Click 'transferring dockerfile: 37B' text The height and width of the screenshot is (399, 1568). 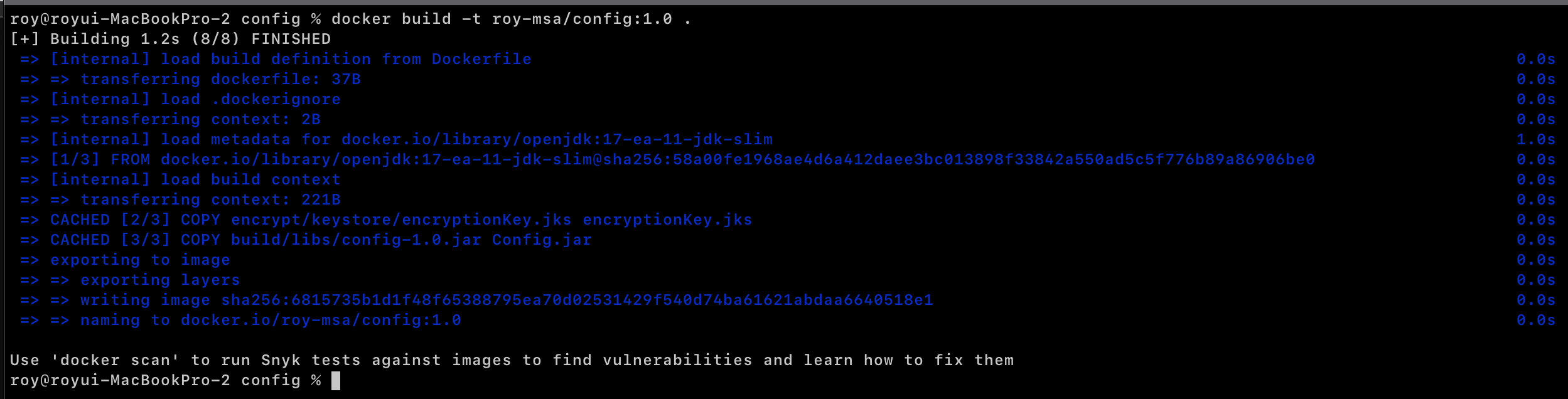click(x=220, y=79)
